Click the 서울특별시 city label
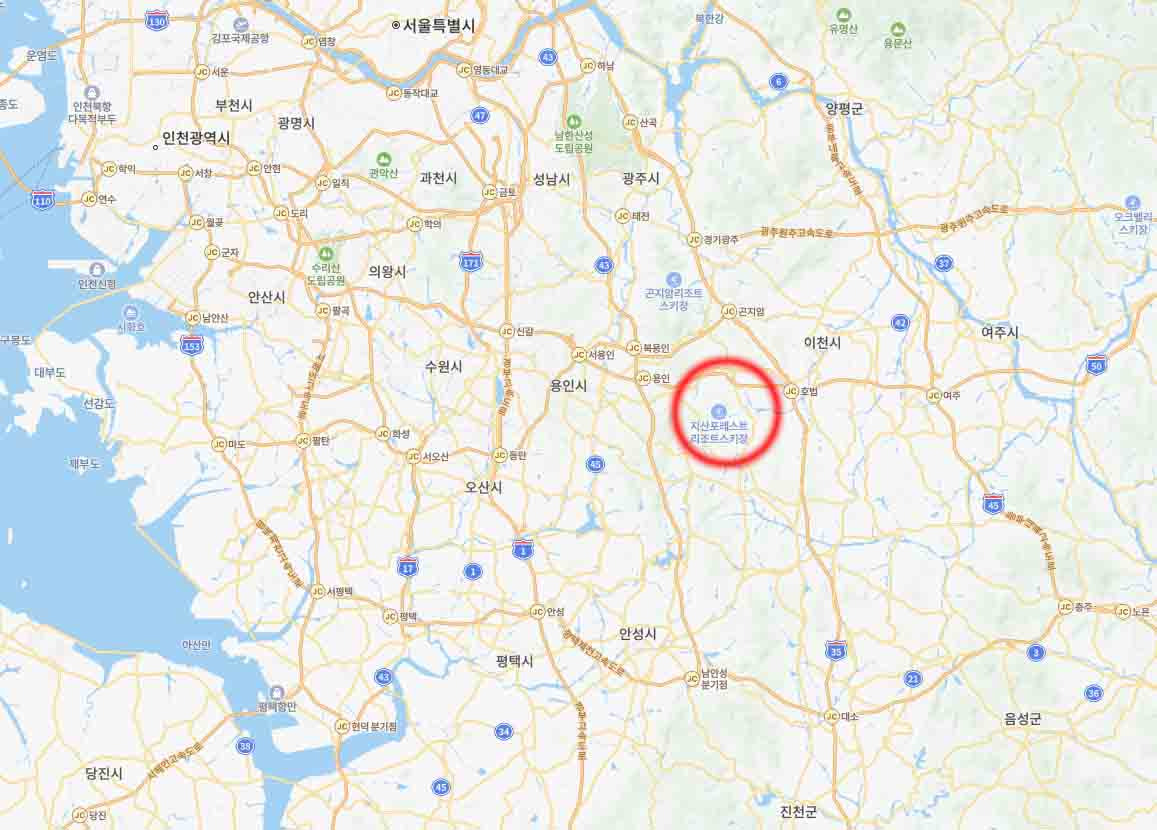 [x=438, y=25]
